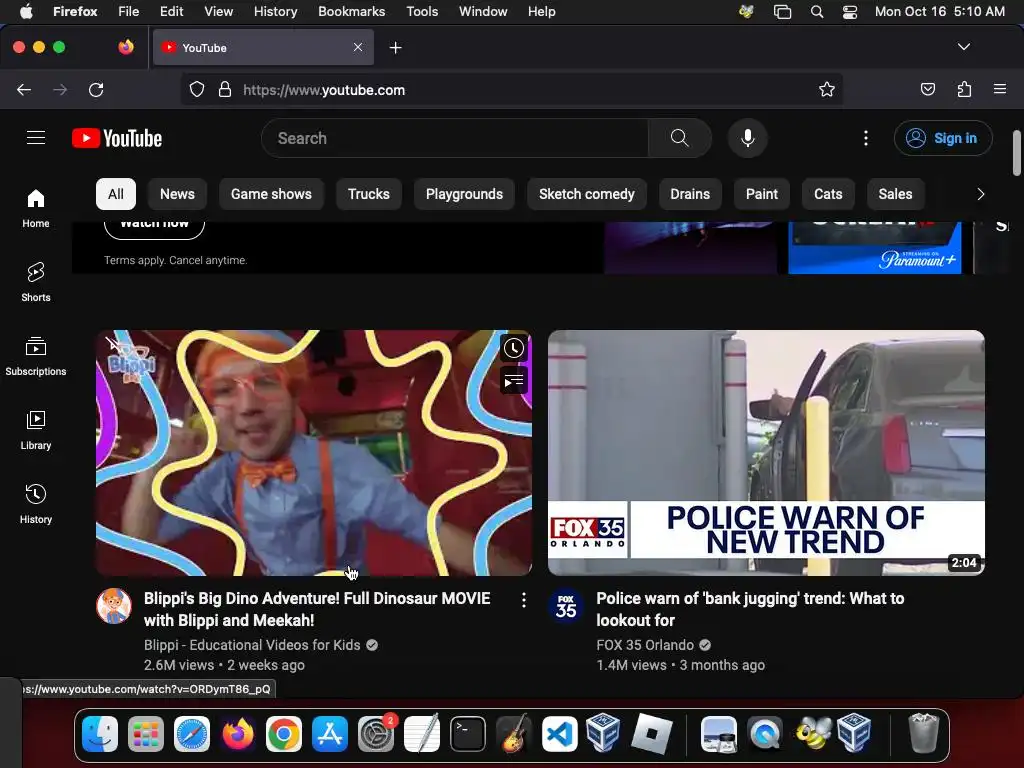1024x768 pixels.
Task: Open FOX 35 channel avatar
Action: click(x=566, y=606)
